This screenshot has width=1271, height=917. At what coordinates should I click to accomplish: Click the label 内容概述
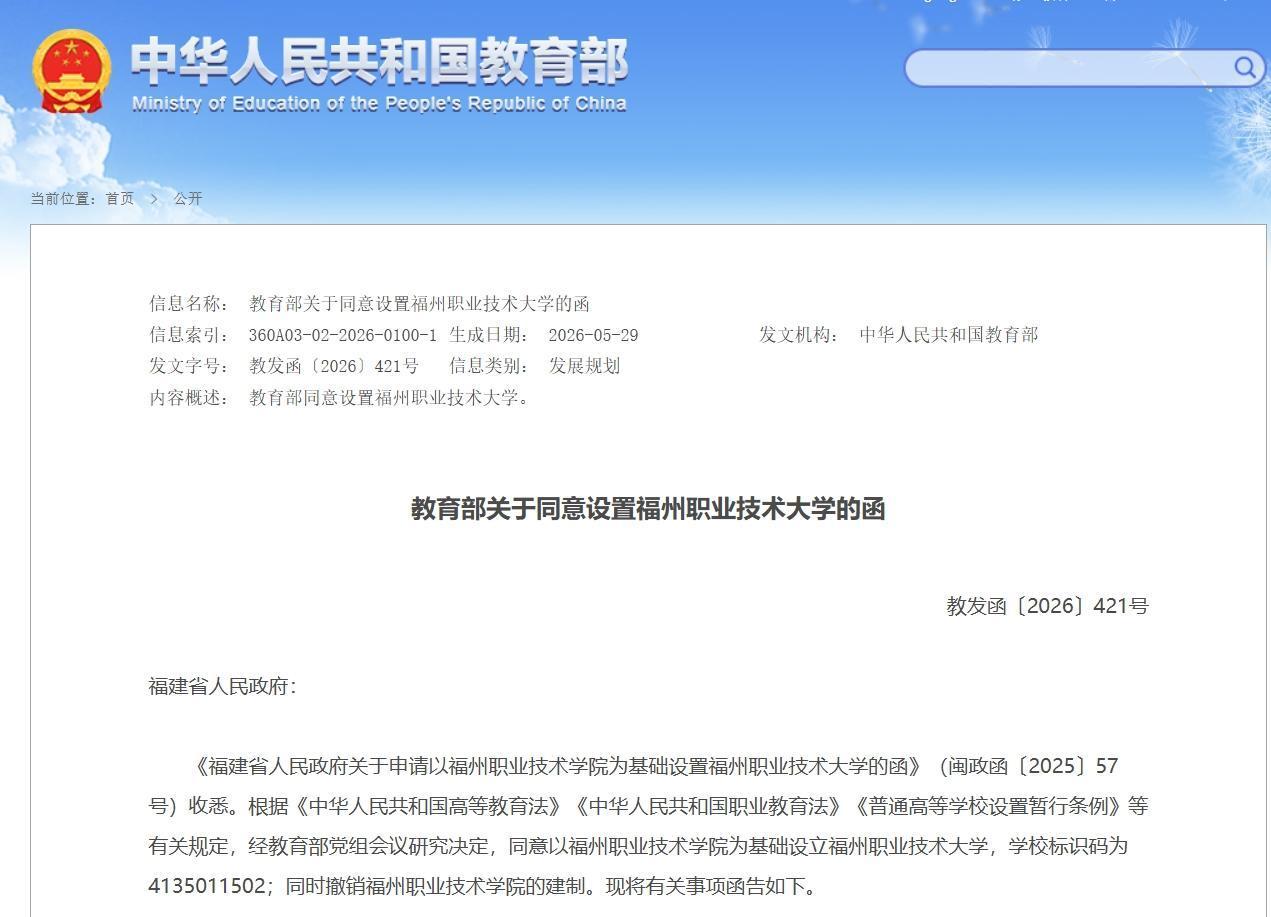pos(189,397)
